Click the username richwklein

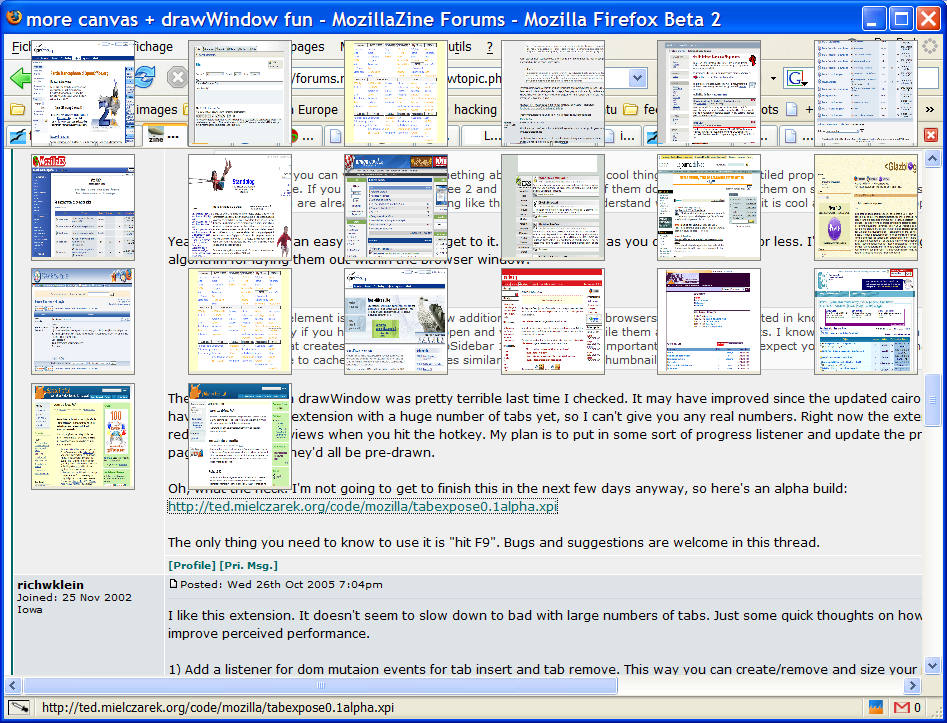click(x=51, y=585)
